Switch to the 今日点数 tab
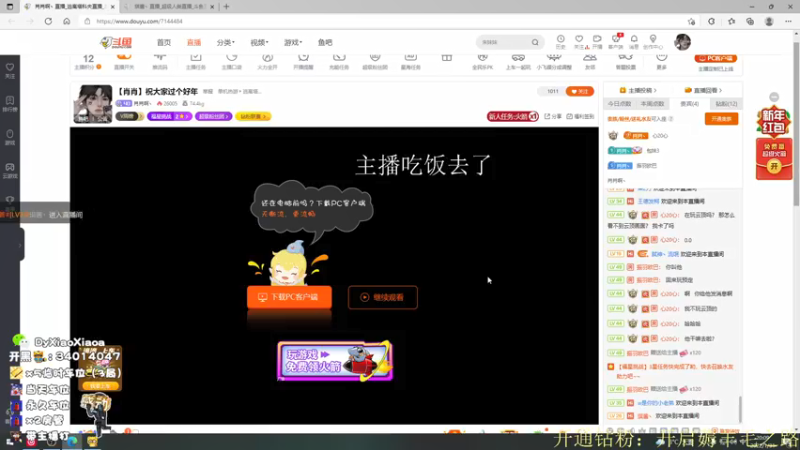This screenshot has width=800, height=450. 619,104
